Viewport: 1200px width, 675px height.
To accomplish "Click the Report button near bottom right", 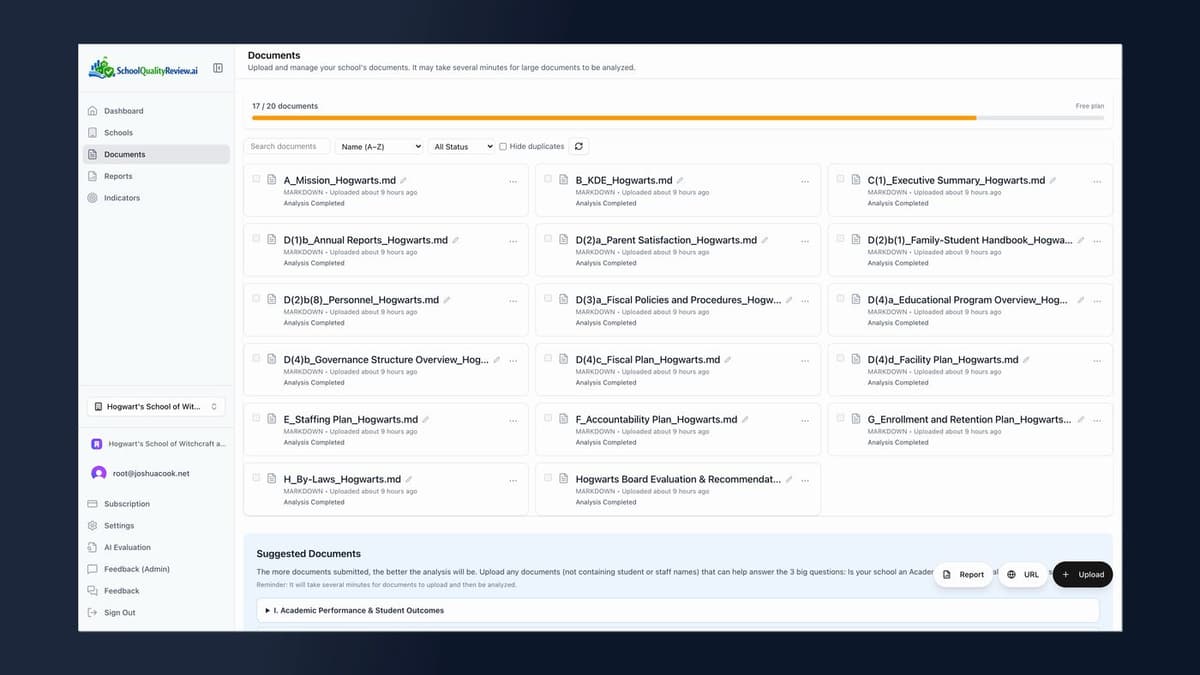I will point(962,574).
